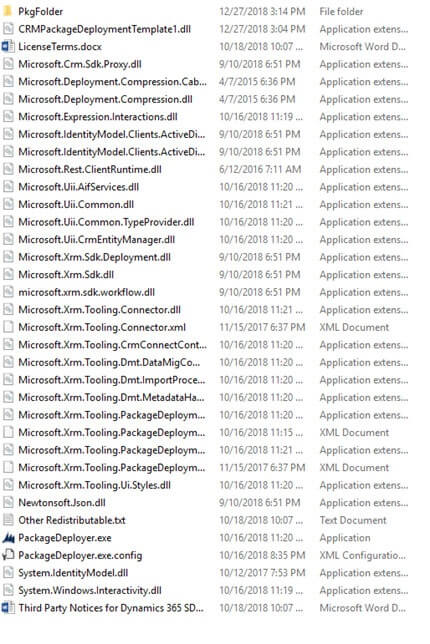Click the date 10/16/2018 11:15
430x644 pixels.
tap(261, 432)
